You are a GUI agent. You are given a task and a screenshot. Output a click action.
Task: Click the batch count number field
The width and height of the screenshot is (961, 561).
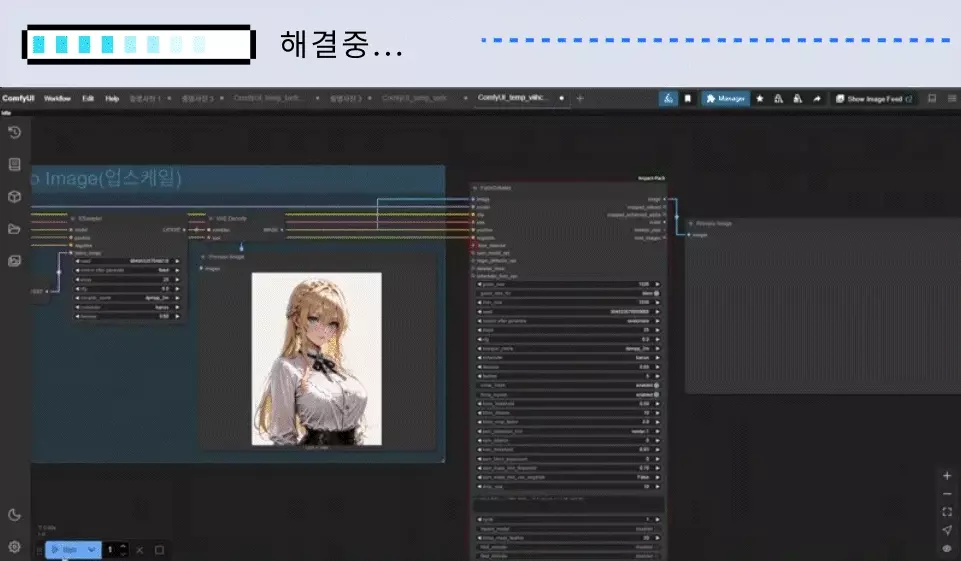[111, 550]
